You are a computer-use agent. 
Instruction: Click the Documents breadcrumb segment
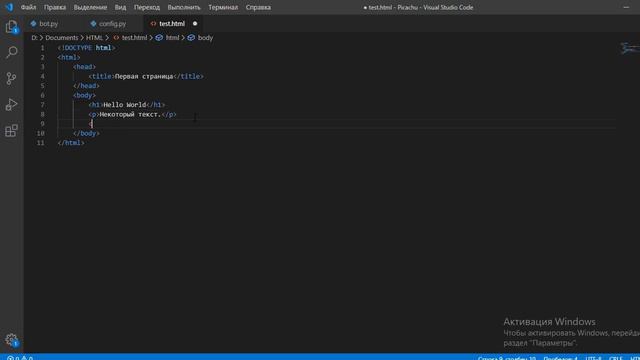coord(62,38)
